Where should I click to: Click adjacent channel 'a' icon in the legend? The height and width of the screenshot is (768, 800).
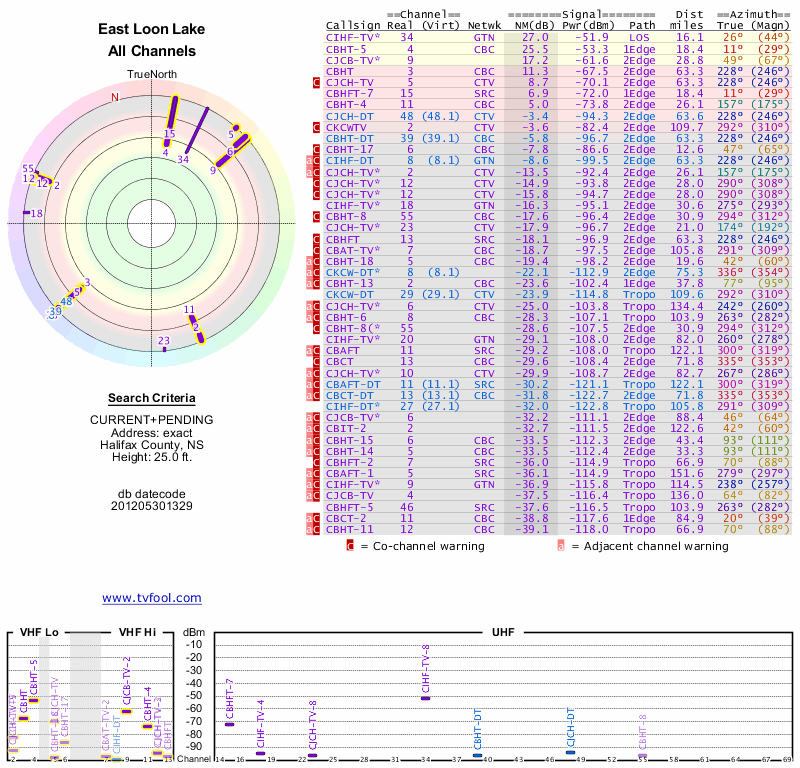click(x=561, y=546)
